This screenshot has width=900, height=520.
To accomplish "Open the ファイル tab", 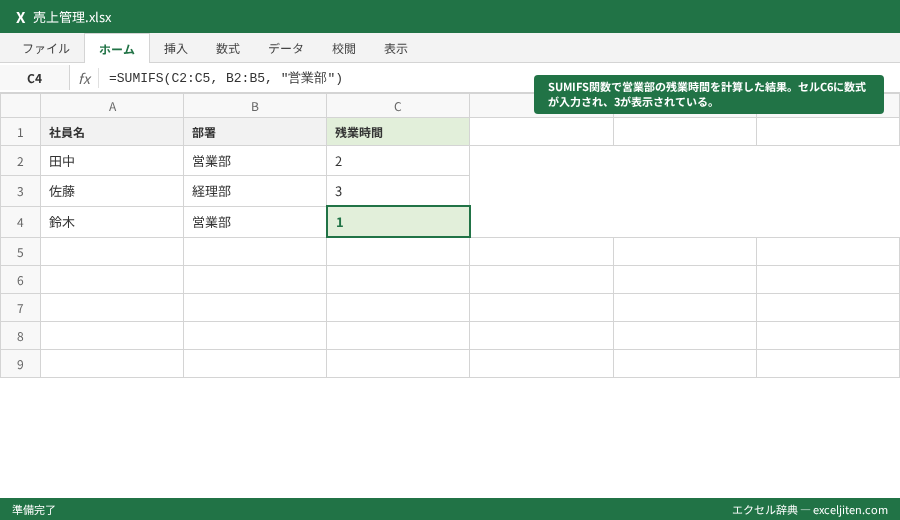I will point(46,49).
